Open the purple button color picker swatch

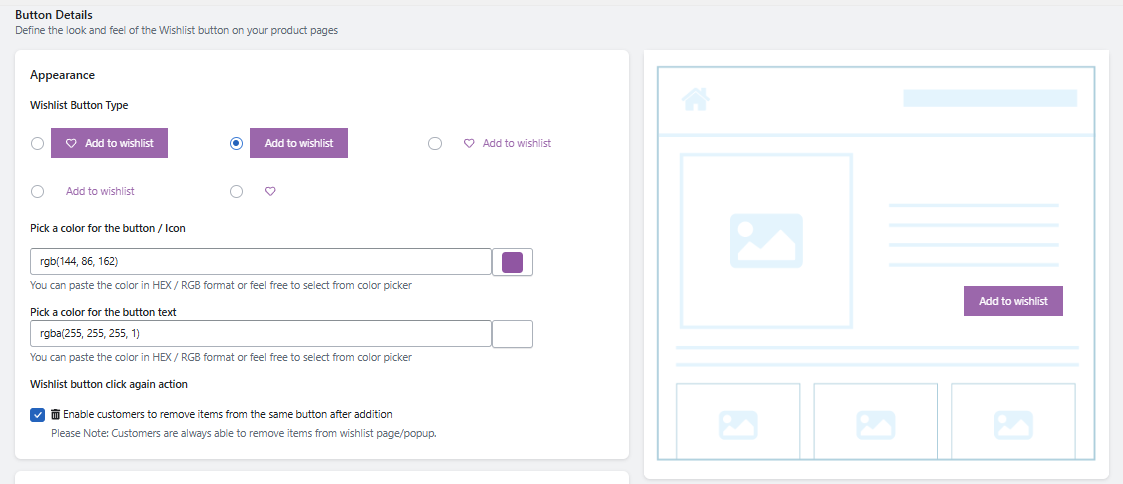pos(513,262)
